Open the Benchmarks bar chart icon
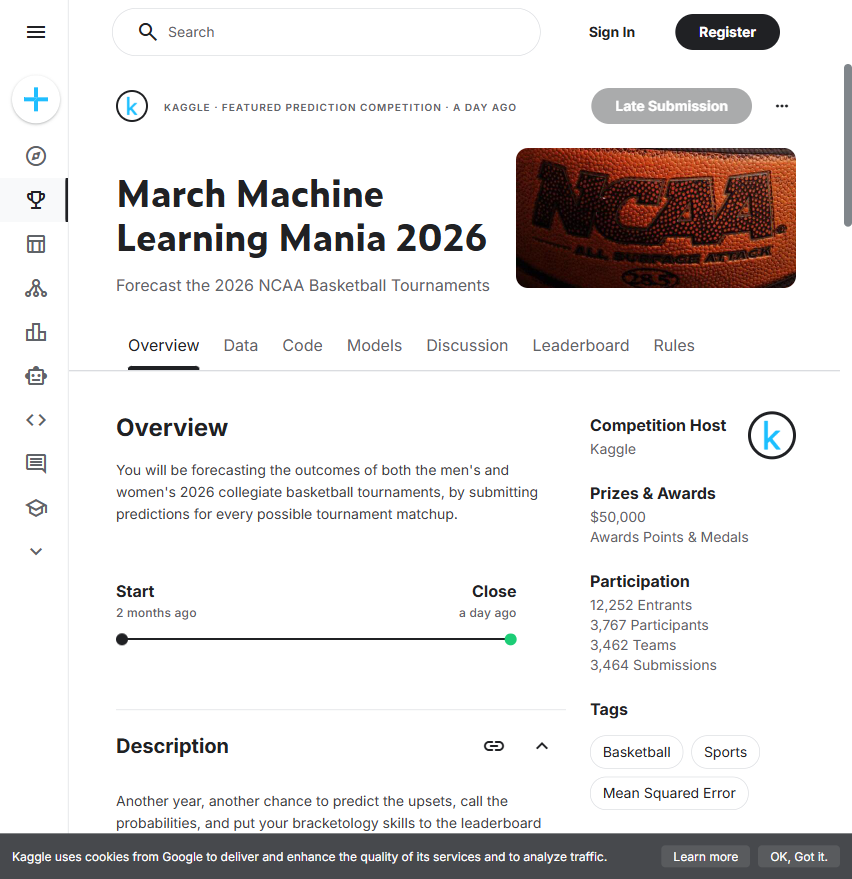Viewport: 852px width, 879px height. point(36,332)
